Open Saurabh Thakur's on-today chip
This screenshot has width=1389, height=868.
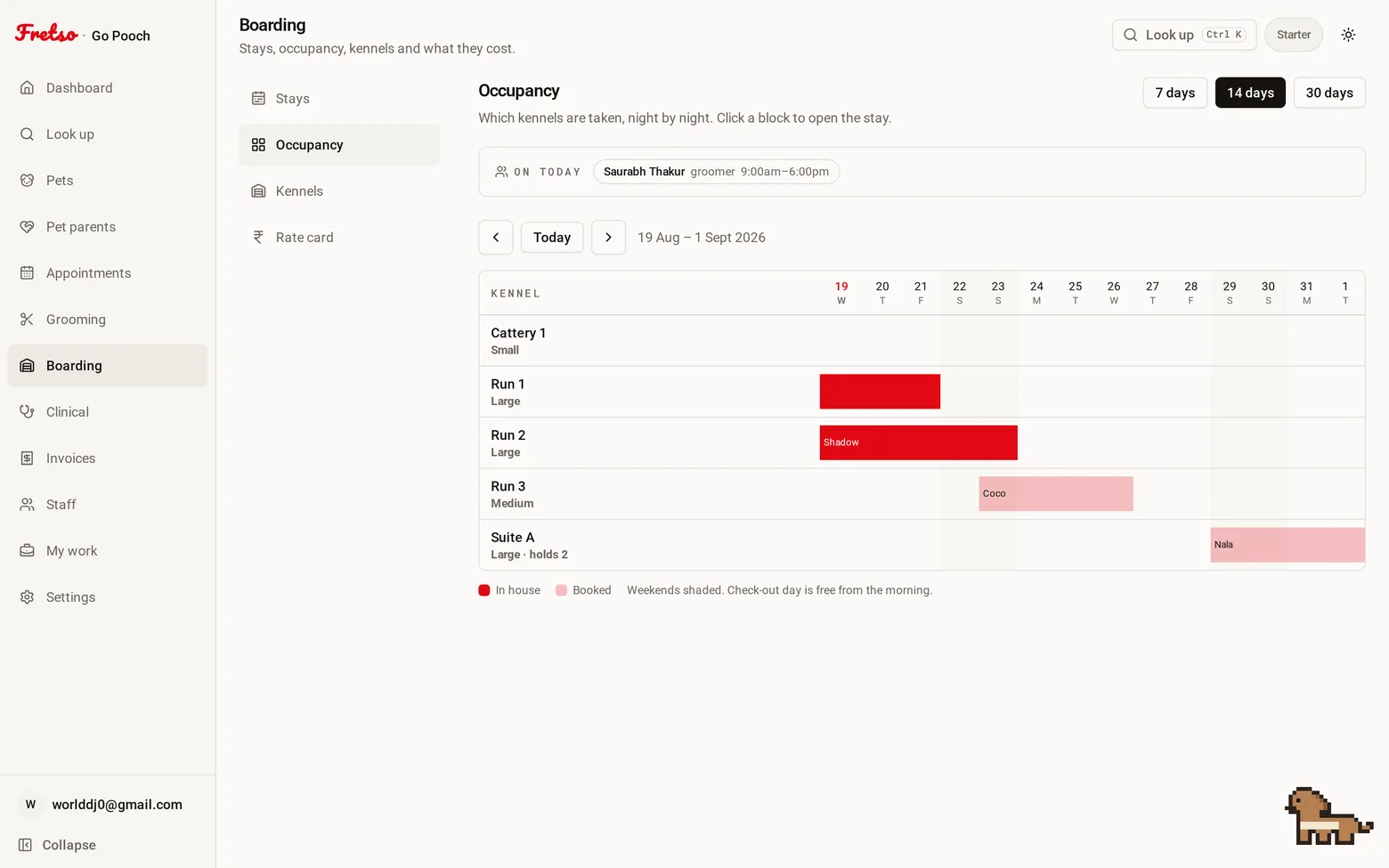coord(717,172)
